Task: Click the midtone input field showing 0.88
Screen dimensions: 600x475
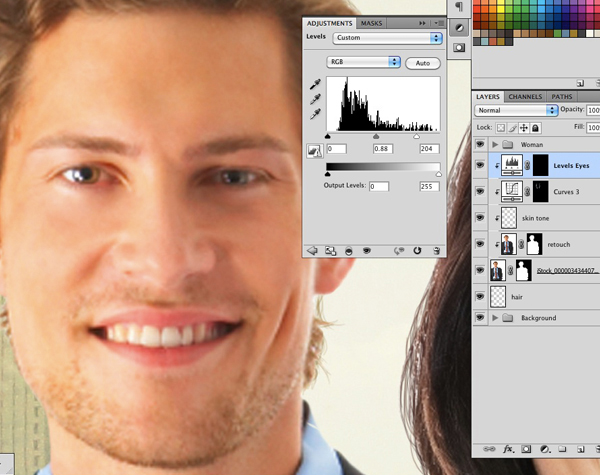Action: 382,149
